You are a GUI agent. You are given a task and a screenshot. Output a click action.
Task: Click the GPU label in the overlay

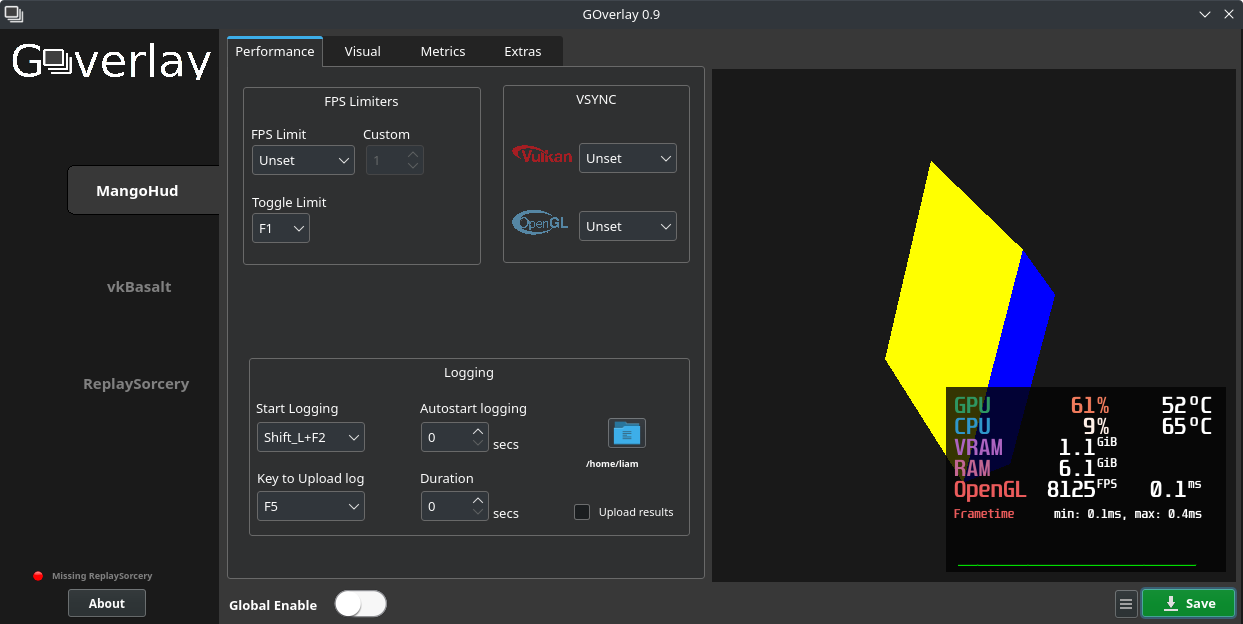pos(972,405)
